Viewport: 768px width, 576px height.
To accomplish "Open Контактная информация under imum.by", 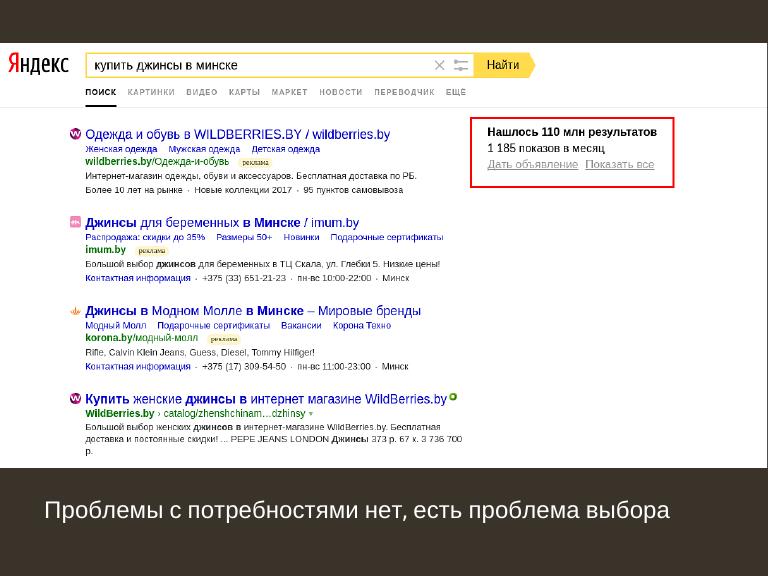I will coord(138,278).
